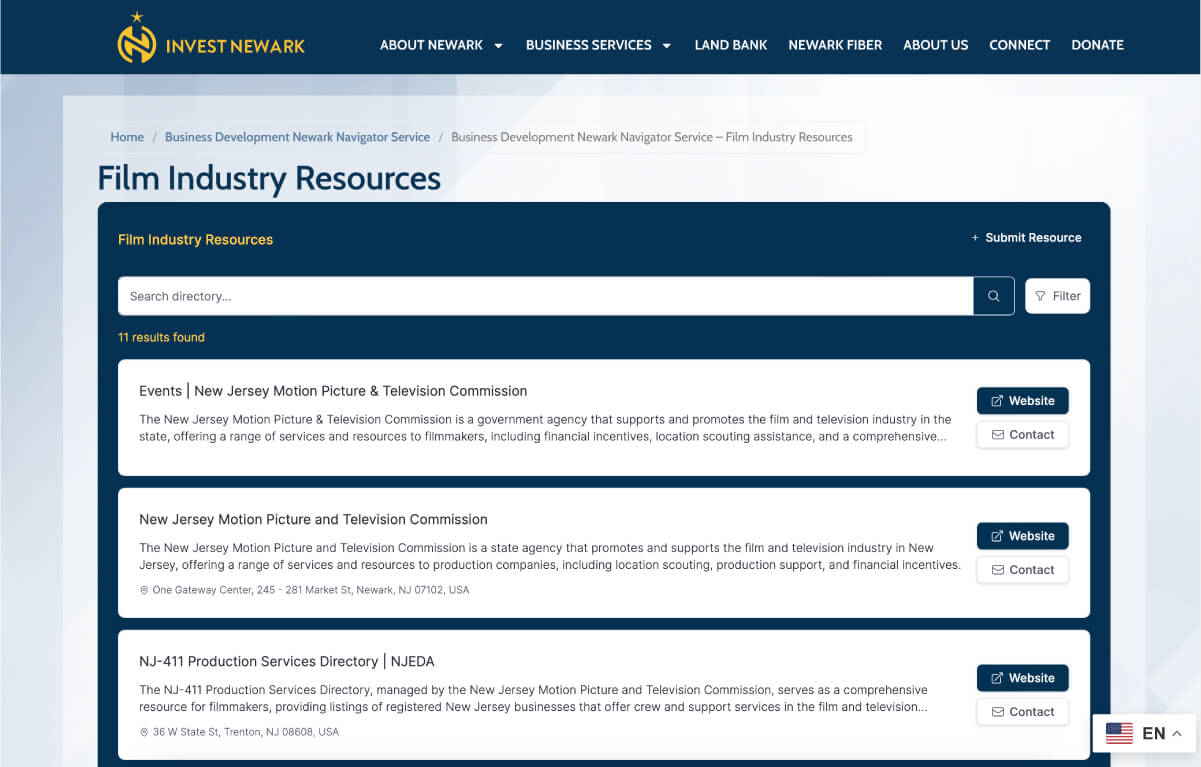Open the Newark Fiber menu item
Screen dimensions: 1201x767
click(x=835, y=45)
